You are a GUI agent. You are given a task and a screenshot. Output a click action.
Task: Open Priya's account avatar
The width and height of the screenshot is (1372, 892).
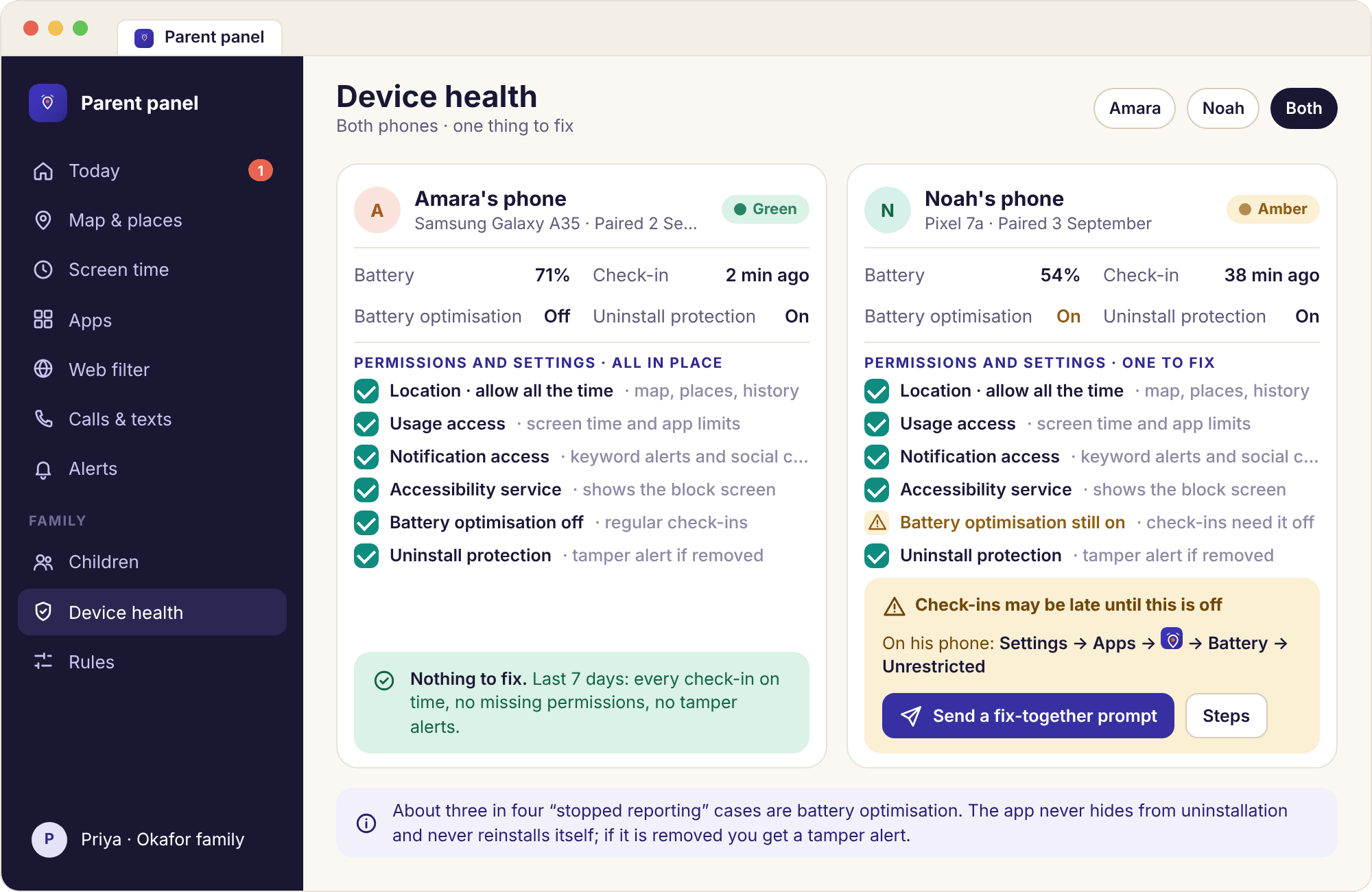pyautogui.click(x=49, y=839)
